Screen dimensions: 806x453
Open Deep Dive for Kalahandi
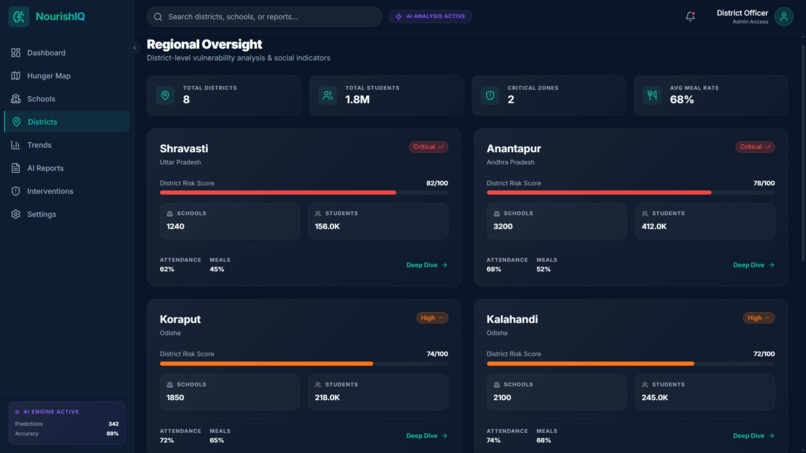pyautogui.click(x=754, y=436)
